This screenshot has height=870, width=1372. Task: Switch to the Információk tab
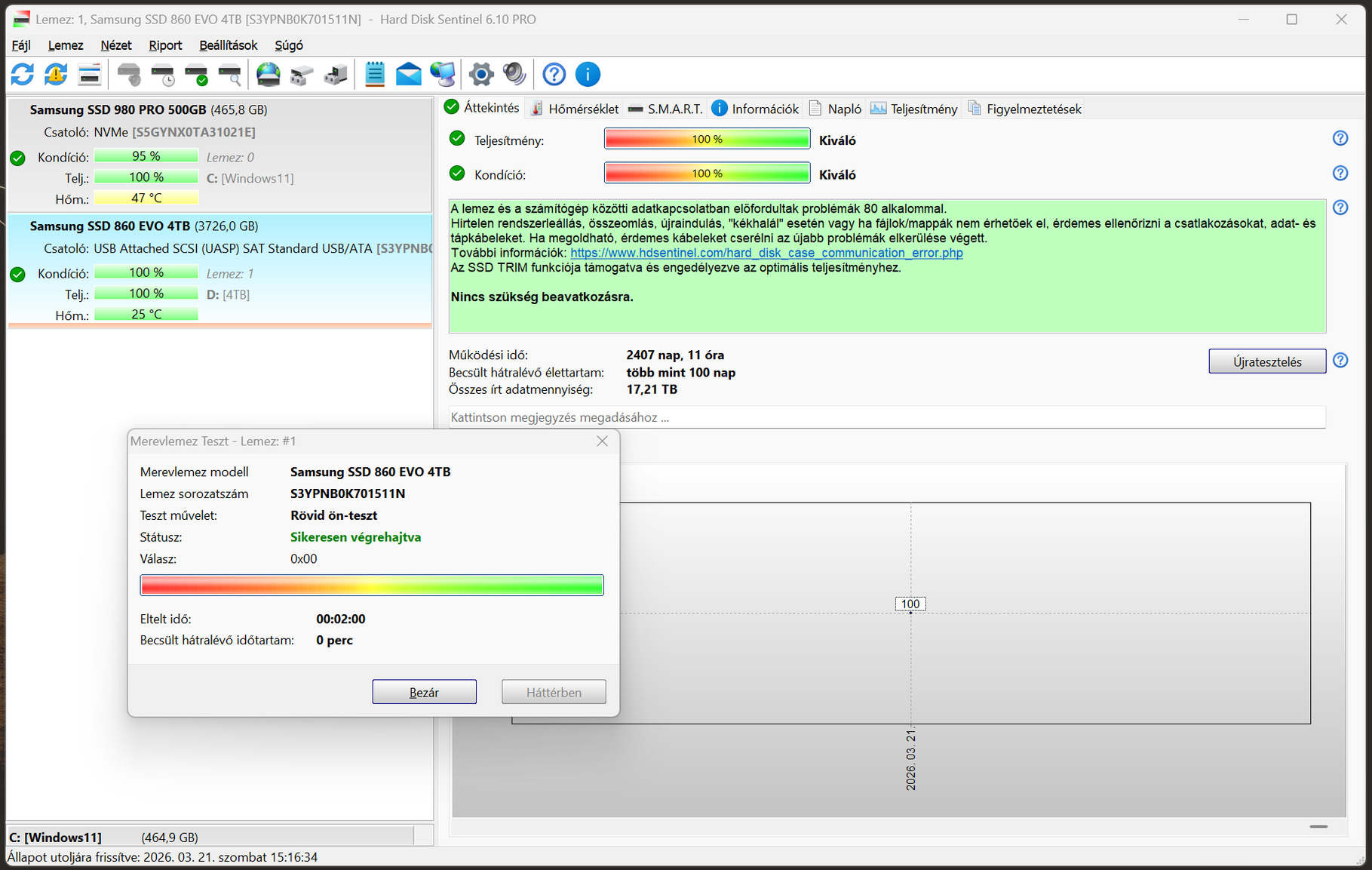[755, 109]
